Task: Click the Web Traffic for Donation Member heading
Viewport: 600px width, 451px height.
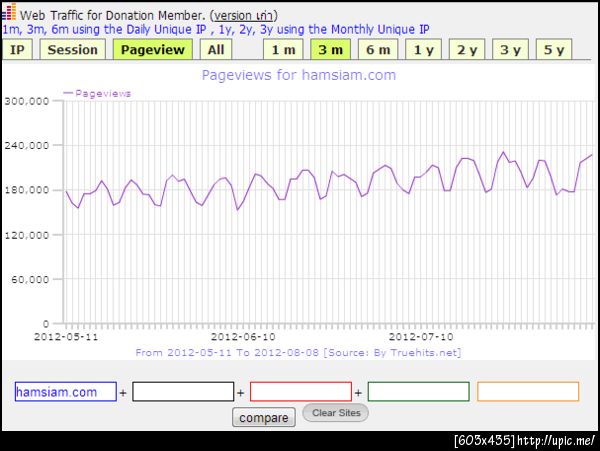Action: point(112,16)
